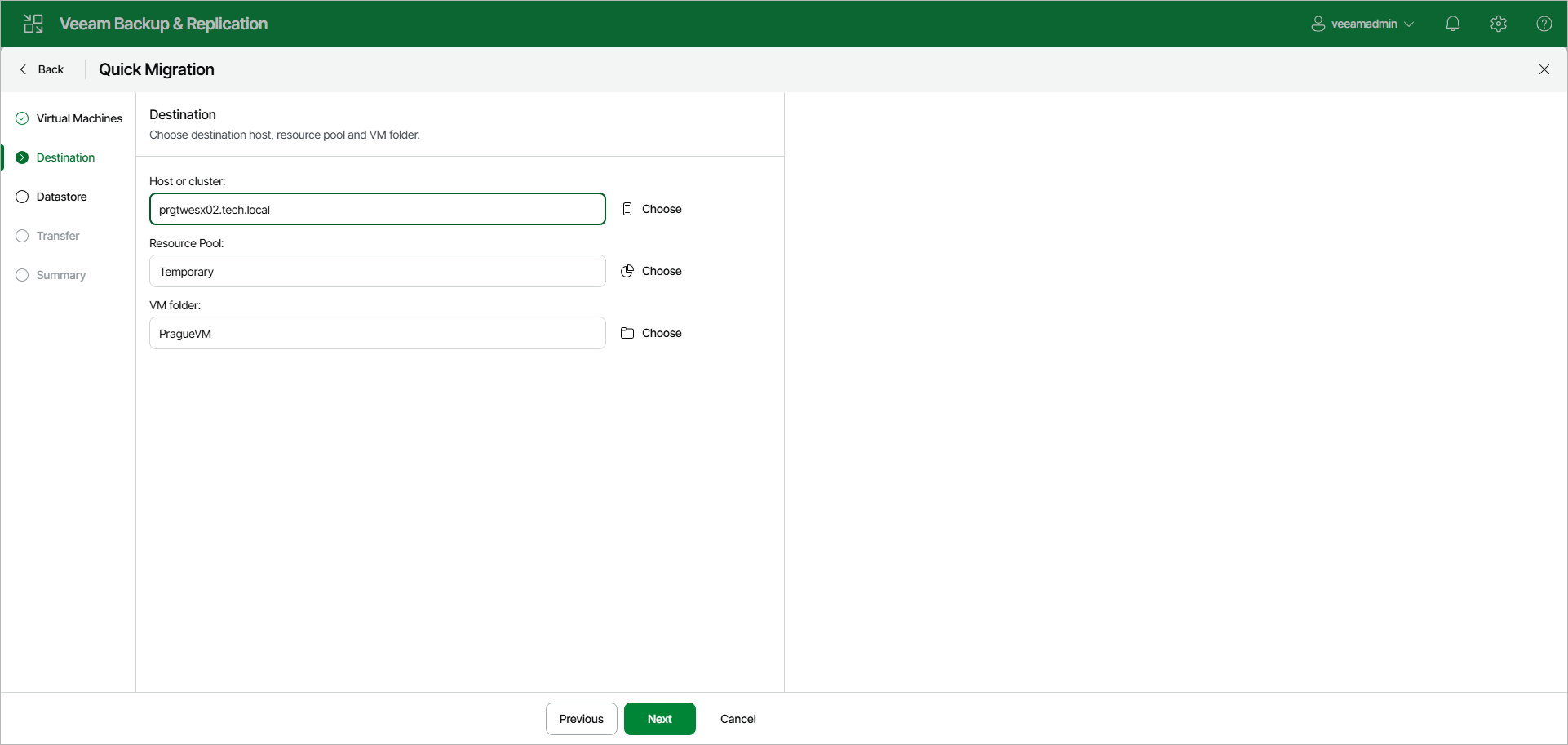Click the Host or cluster input field
1568x745 pixels.
[x=377, y=209]
